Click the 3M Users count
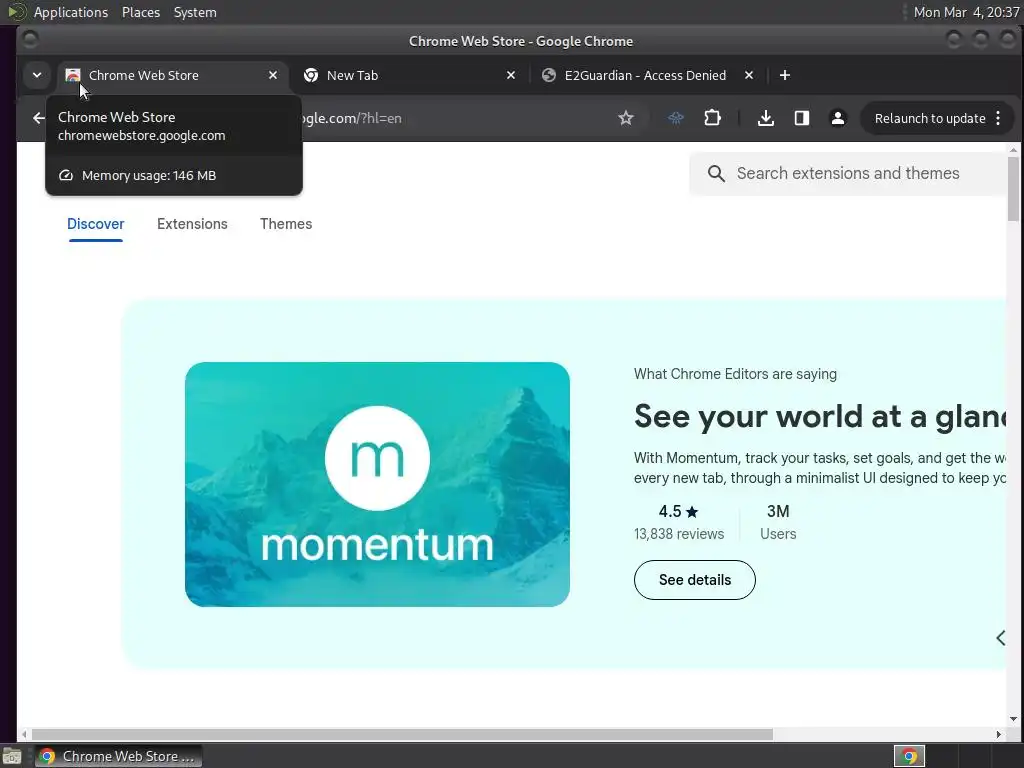This screenshot has width=1024, height=768. tap(778, 522)
